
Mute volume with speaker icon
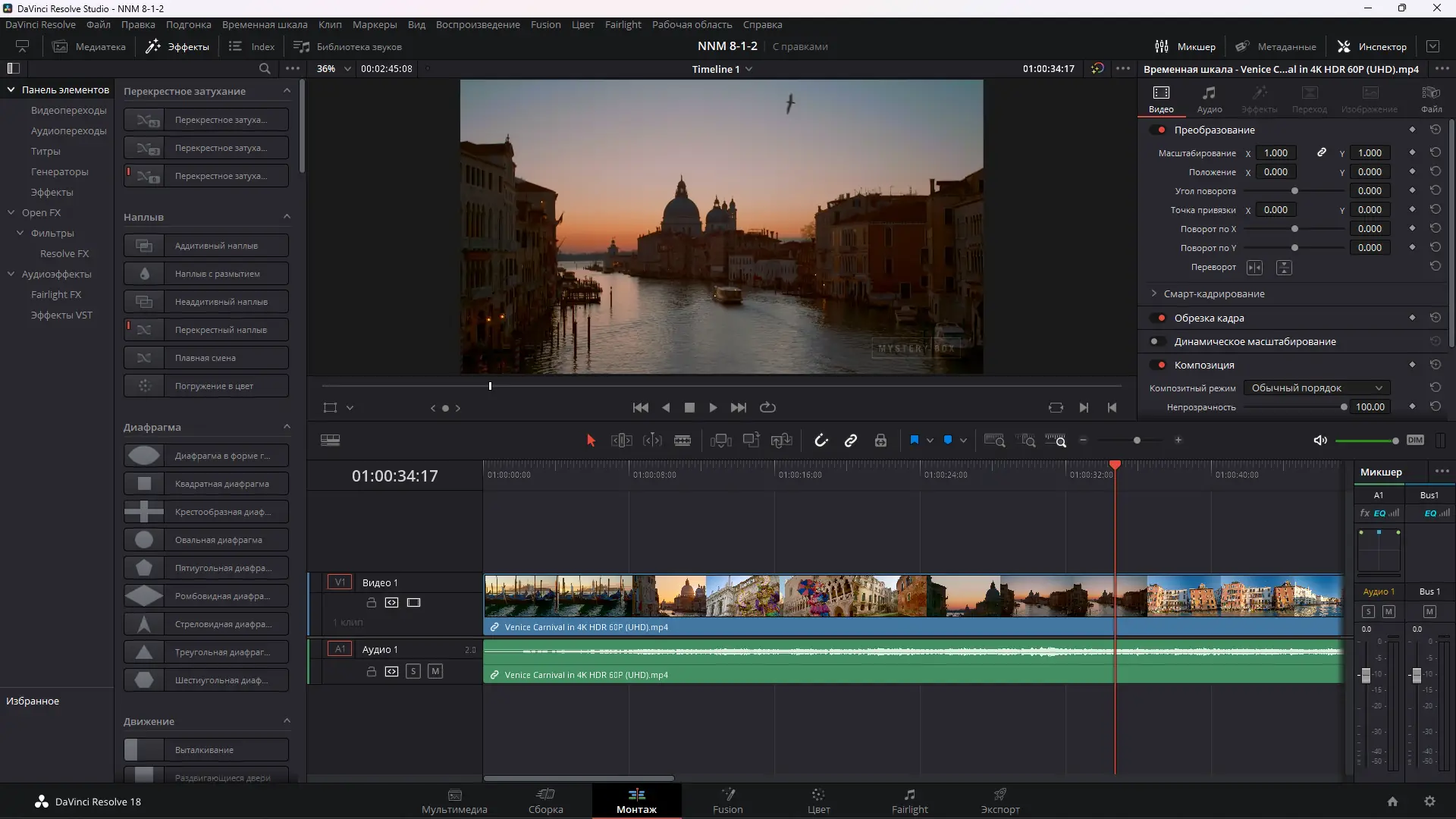[x=1320, y=441]
